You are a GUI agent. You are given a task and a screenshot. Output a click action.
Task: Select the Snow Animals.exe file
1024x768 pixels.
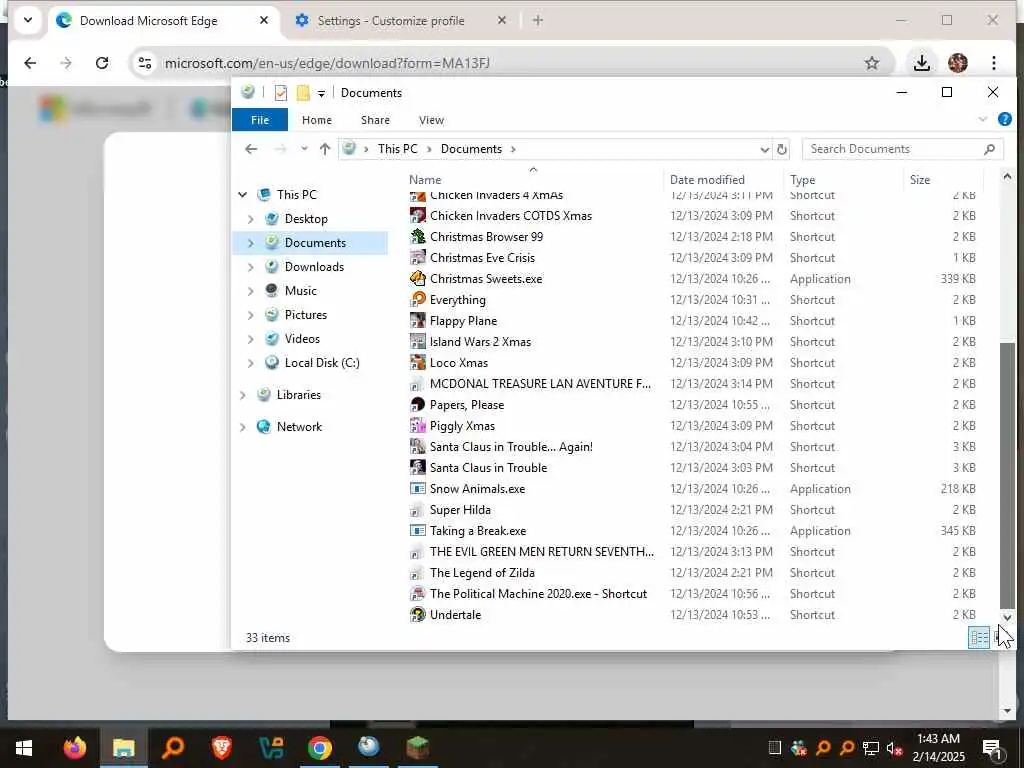[x=477, y=488]
